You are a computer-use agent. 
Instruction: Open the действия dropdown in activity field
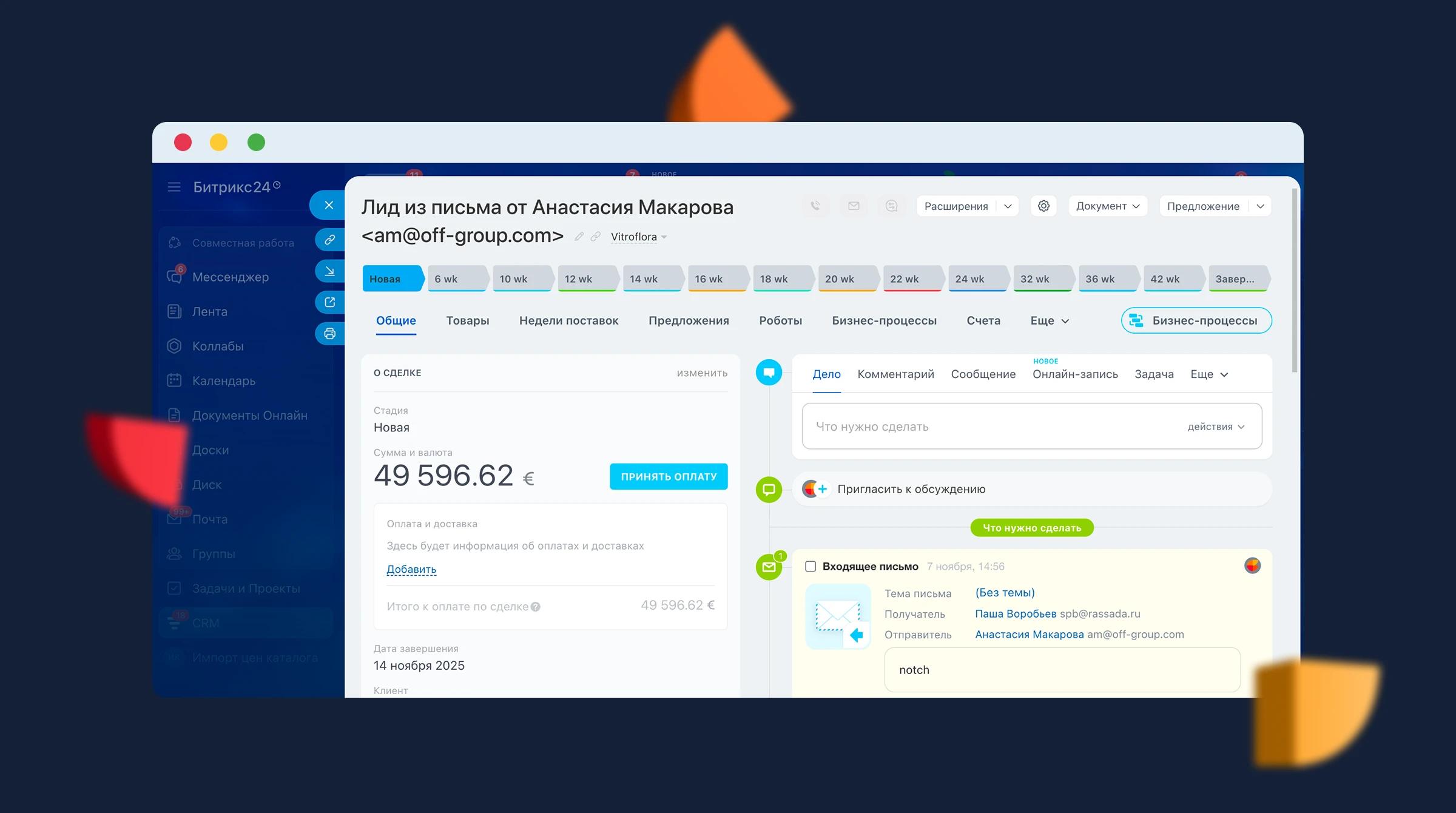coord(1216,427)
